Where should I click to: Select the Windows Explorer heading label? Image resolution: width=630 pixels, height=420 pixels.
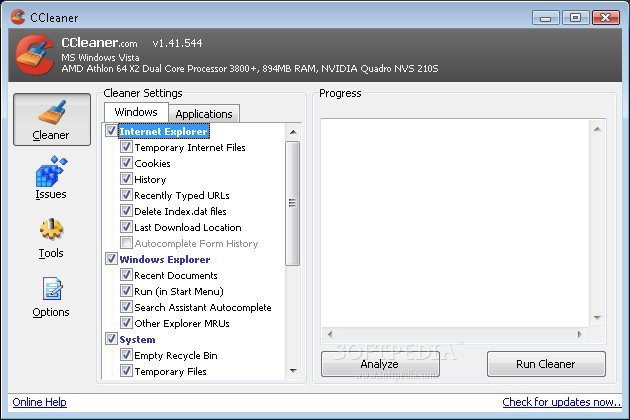click(x=165, y=260)
